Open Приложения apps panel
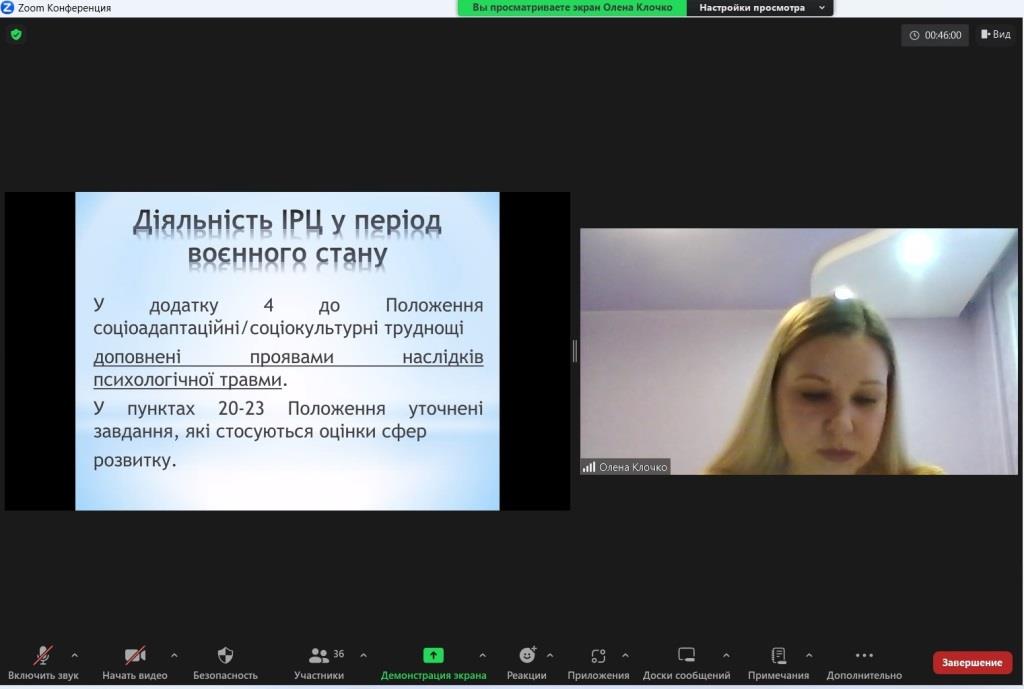Viewport: 1024px width, 689px height. click(598, 662)
